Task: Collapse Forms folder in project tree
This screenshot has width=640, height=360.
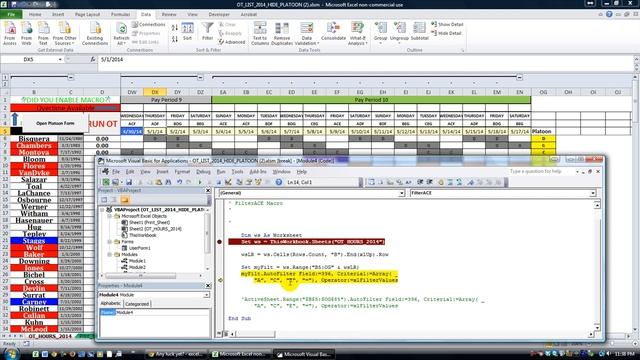Action: [110, 242]
